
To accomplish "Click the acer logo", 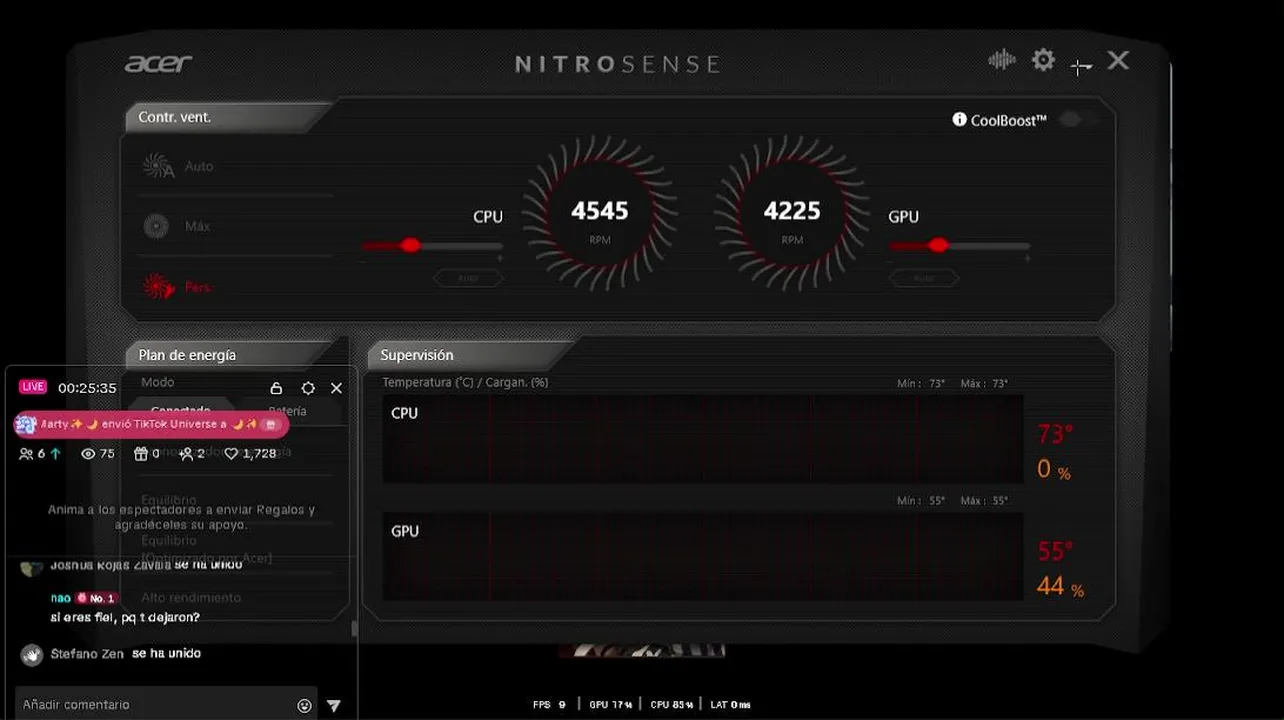I will click(x=158, y=64).
